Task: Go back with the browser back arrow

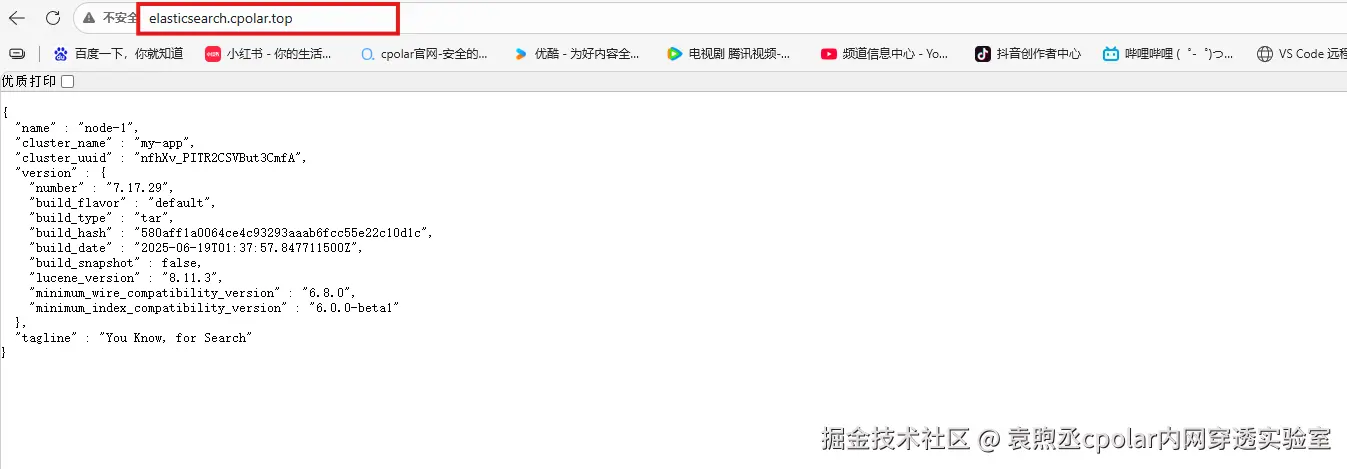Action: click(17, 18)
